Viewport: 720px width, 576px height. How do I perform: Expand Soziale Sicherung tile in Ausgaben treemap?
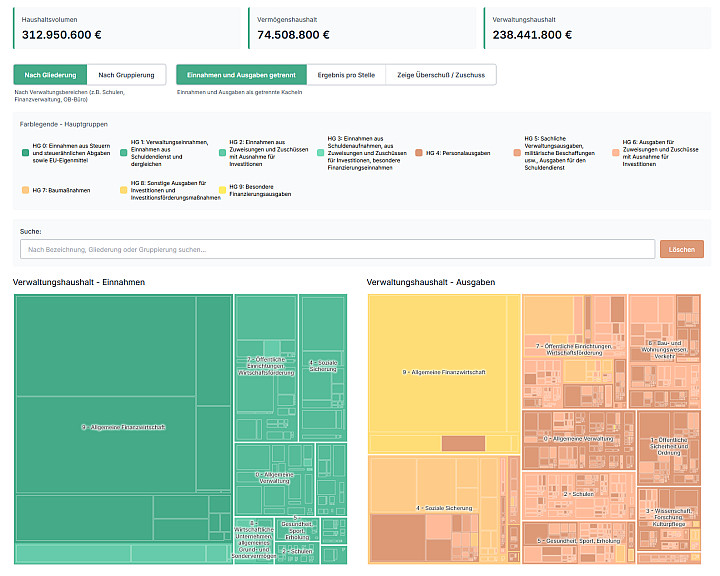(x=443, y=508)
